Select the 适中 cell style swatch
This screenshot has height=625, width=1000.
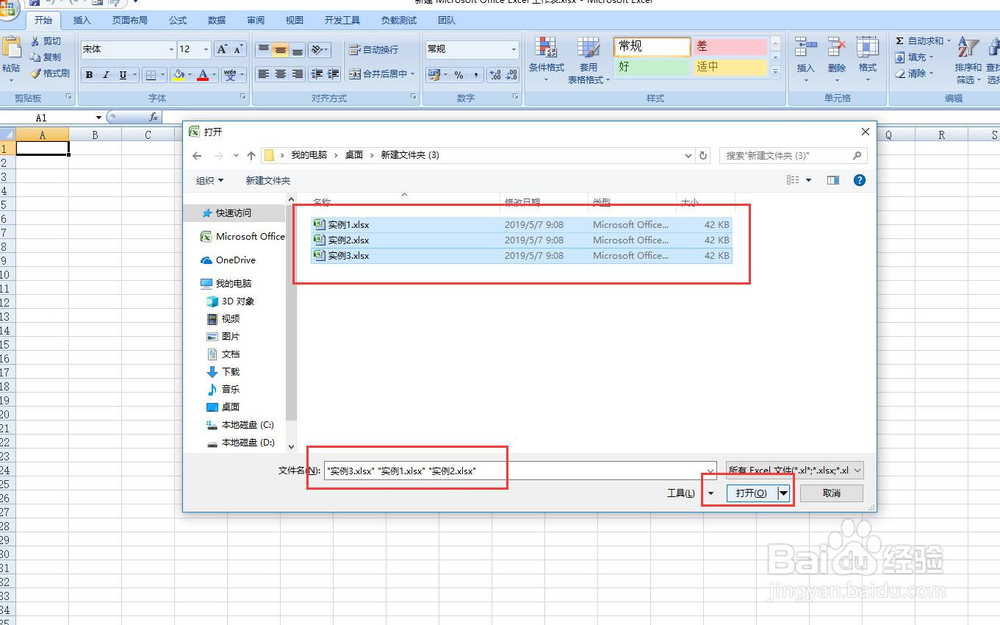(730, 66)
